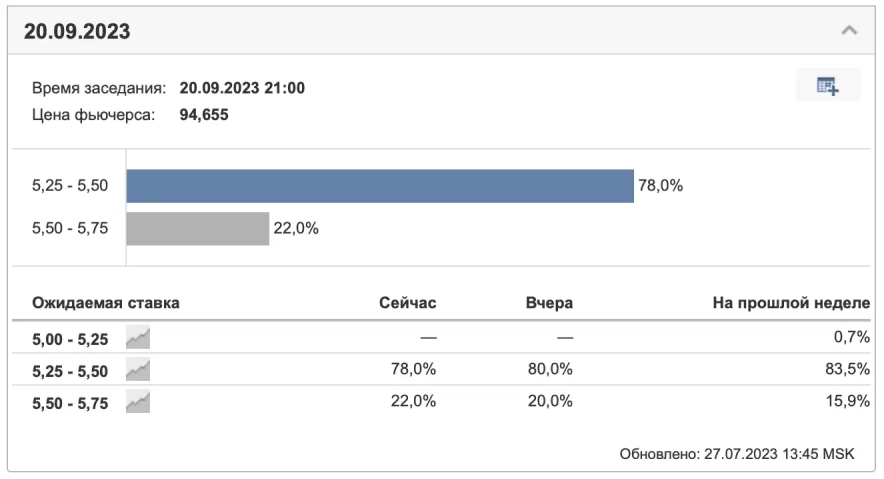This screenshot has height=479, width=884.
Task: Click the add-to-calendar icon
Action: (x=828, y=86)
